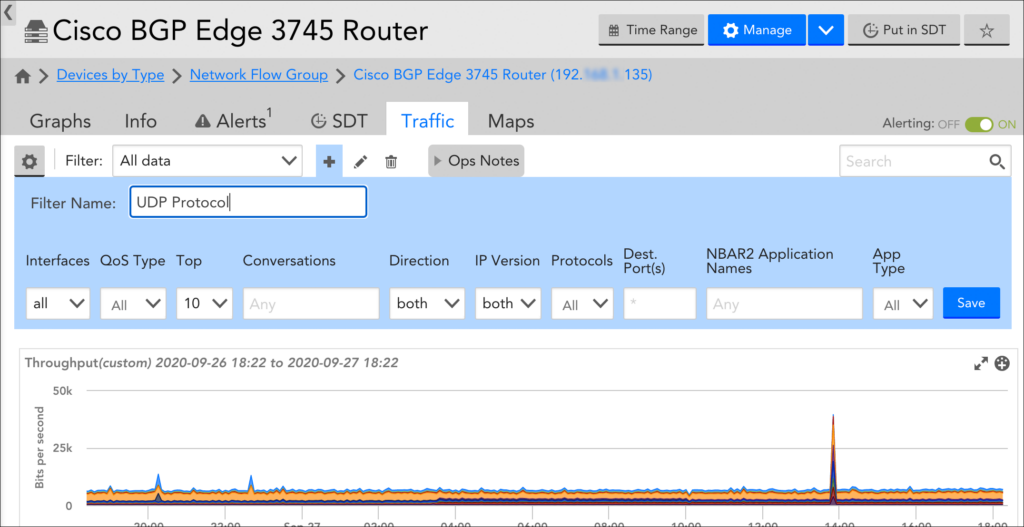Screen dimensions: 1024x527
Task: Add a new filter plus icon
Action: tap(329, 161)
